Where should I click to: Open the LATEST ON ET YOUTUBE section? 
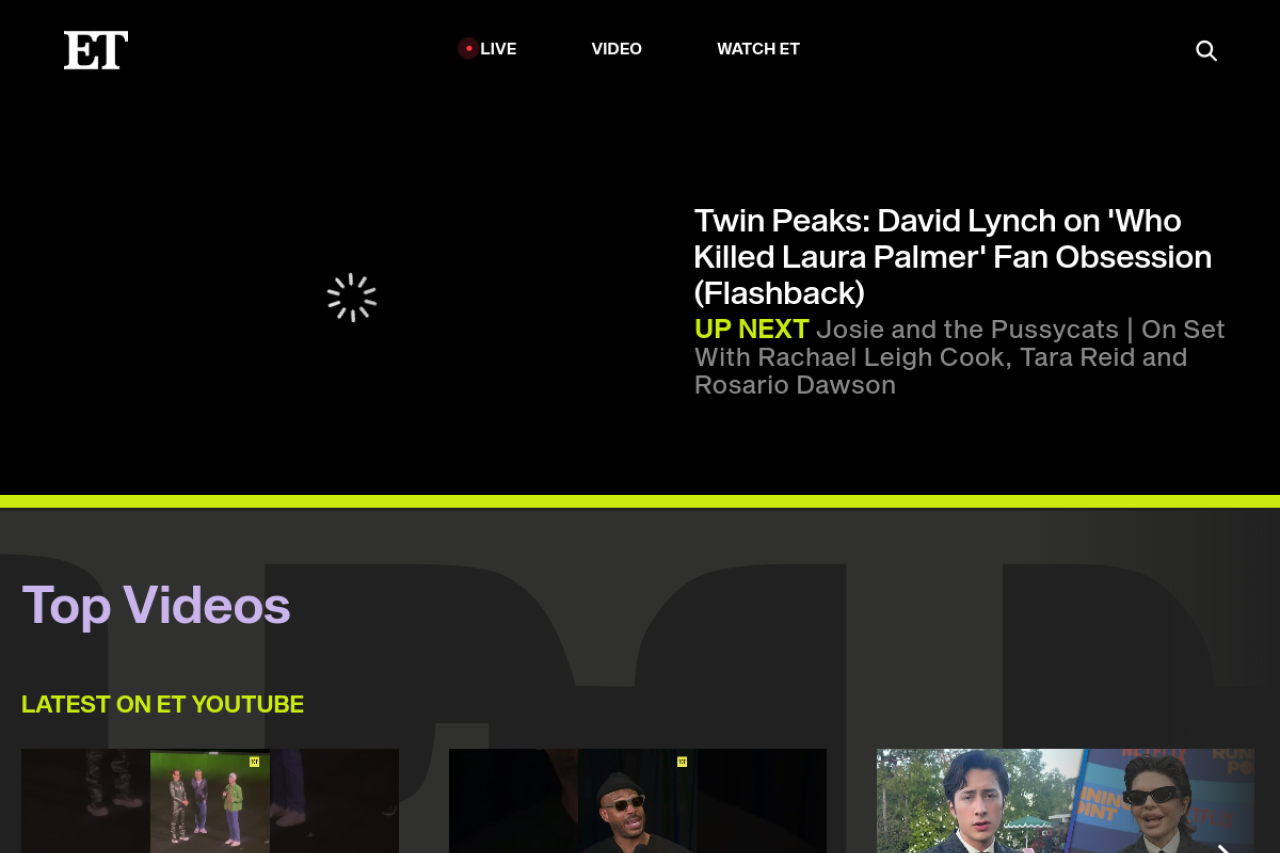pos(162,705)
